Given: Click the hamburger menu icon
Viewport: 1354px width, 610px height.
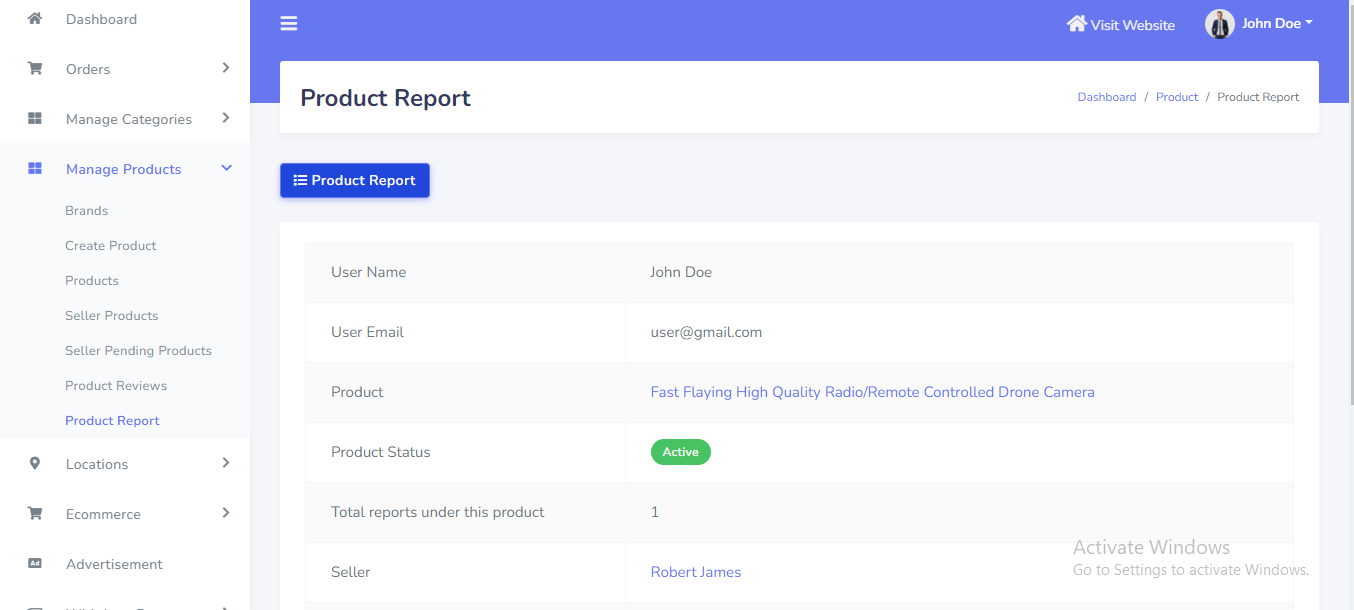Looking at the screenshot, I should (x=289, y=24).
